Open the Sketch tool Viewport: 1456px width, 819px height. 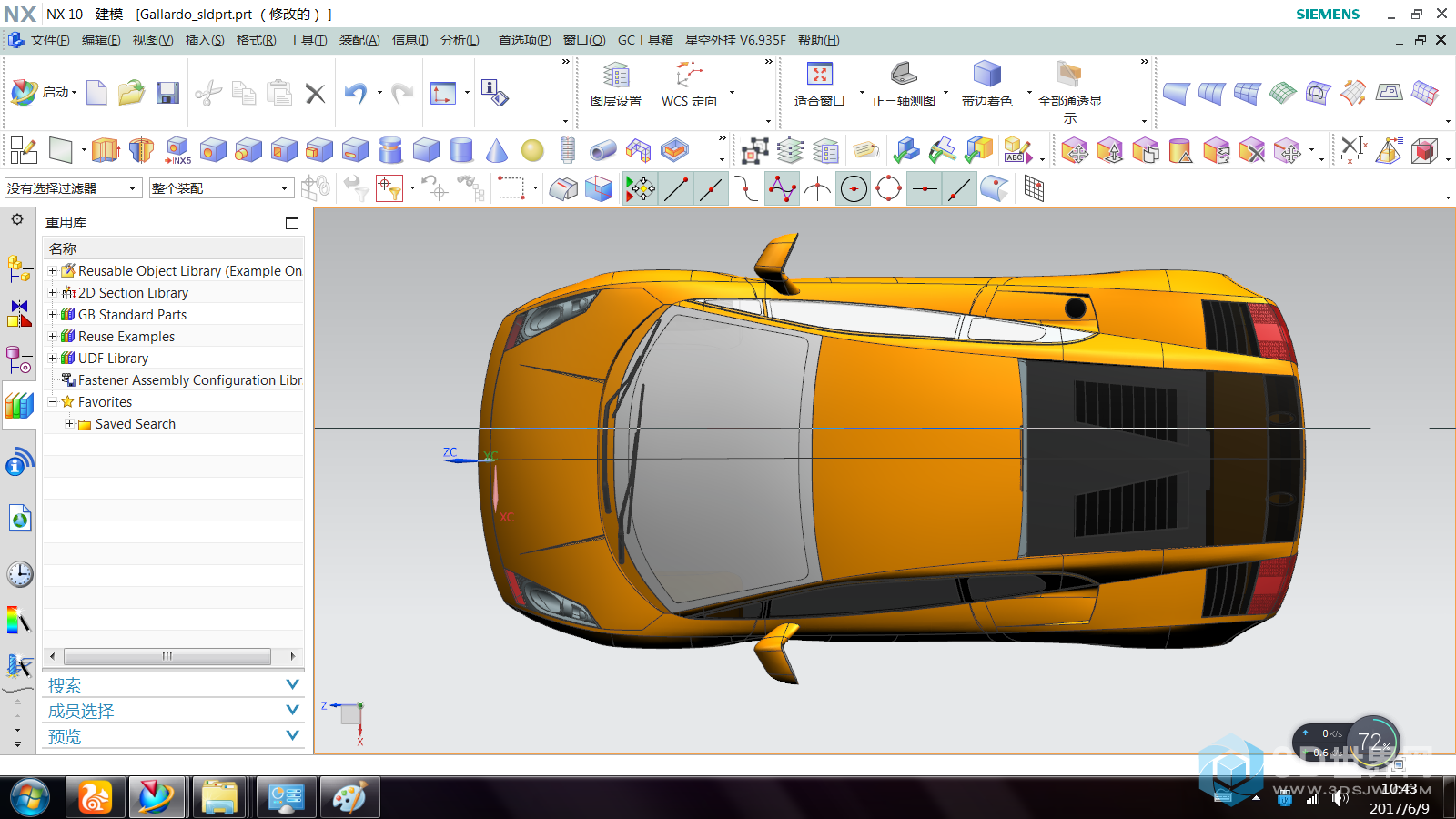pos(23,150)
